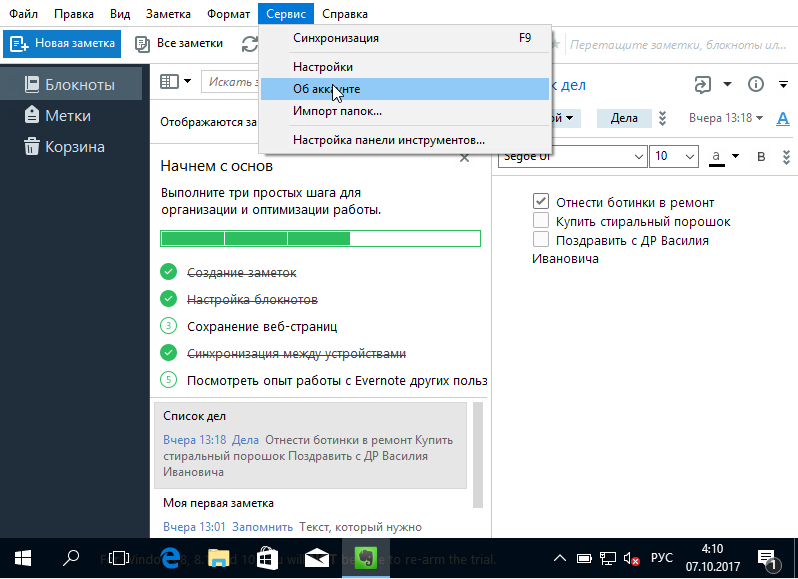Click the step 3 circle icon
The image size is (798, 579).
coord(168,326)
